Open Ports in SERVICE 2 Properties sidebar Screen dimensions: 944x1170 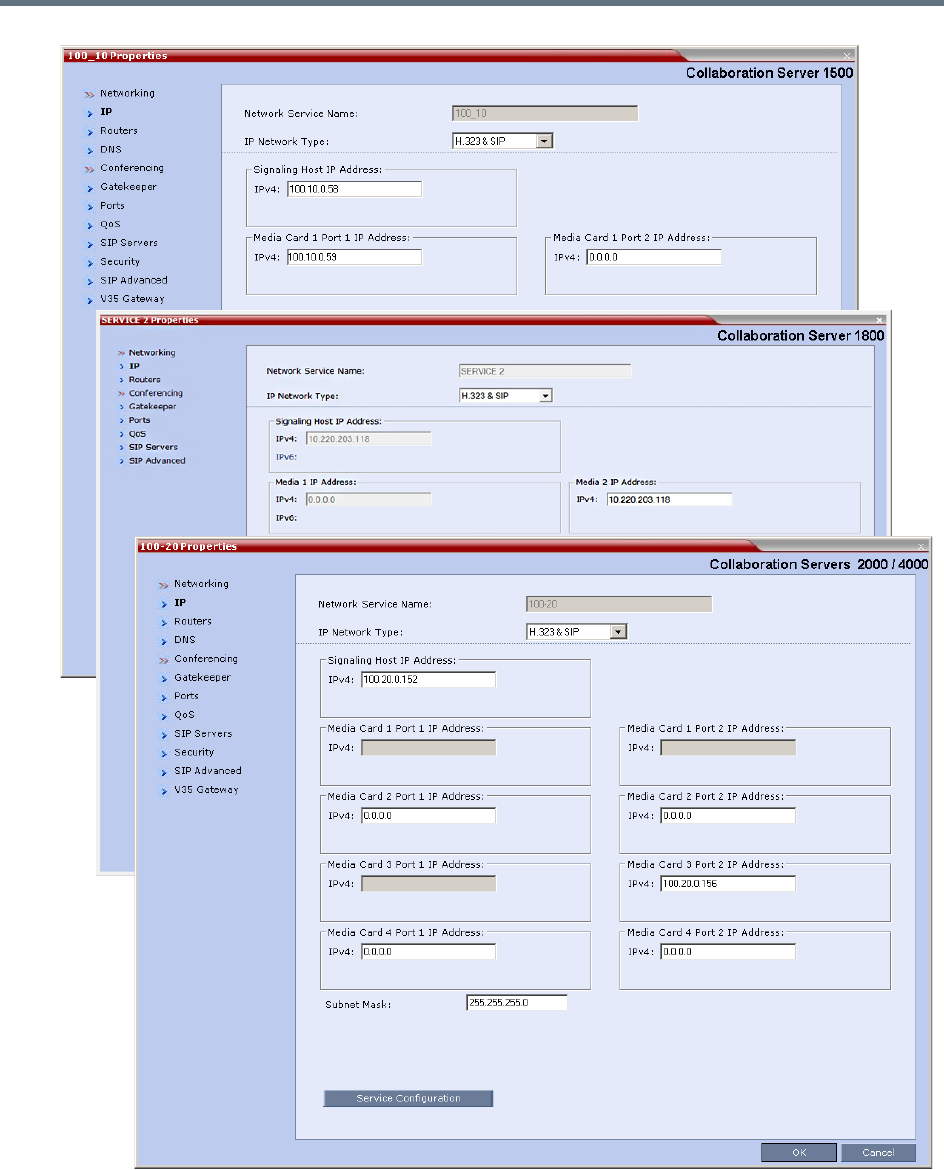tap(139, 420)
